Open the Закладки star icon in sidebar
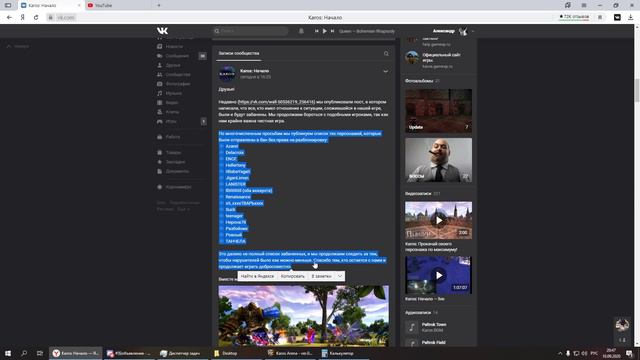Screen dimensions: 640x360 [160, 162]
